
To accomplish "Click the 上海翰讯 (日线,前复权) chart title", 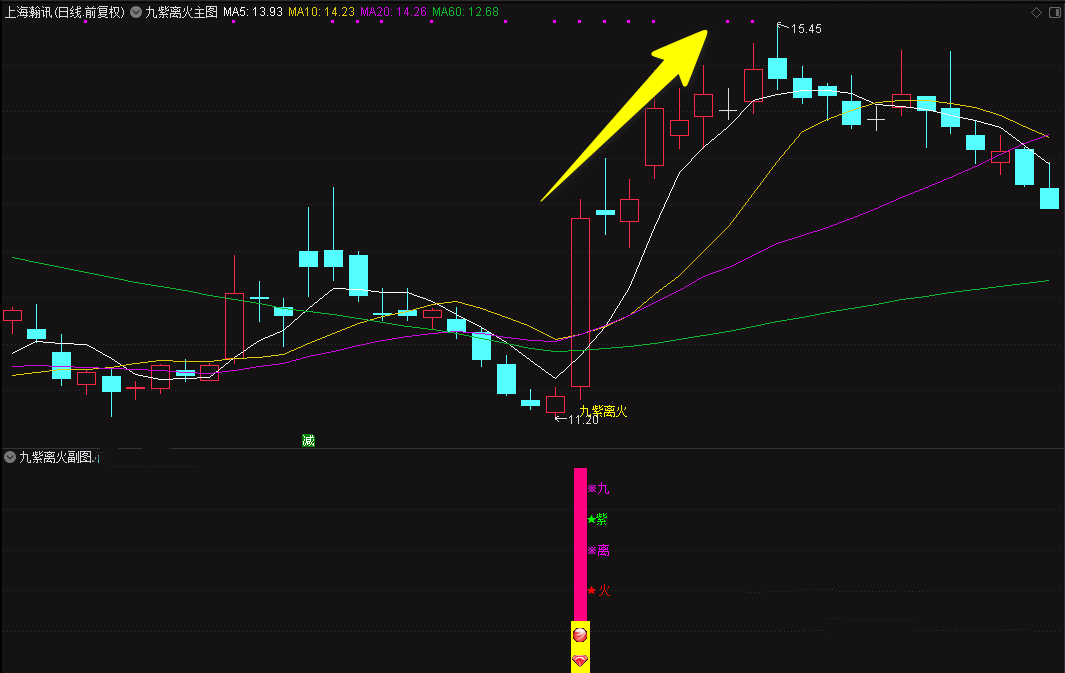I will [64, 13].
